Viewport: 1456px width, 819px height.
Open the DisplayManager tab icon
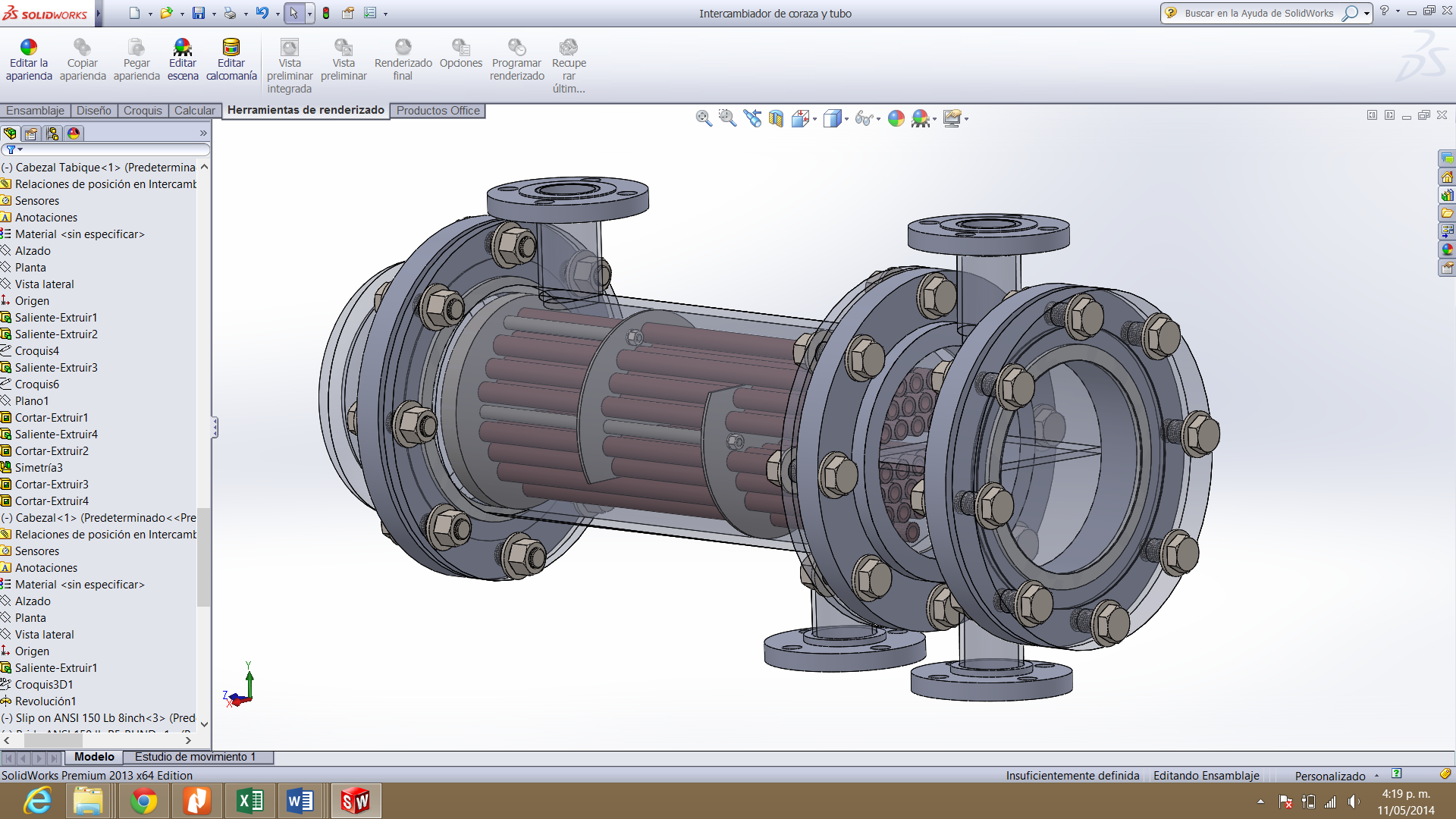coord(74,133)
